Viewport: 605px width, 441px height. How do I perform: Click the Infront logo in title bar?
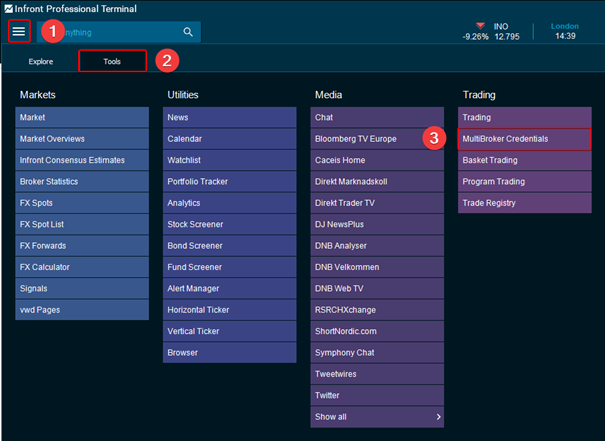[x=8, y=8]
